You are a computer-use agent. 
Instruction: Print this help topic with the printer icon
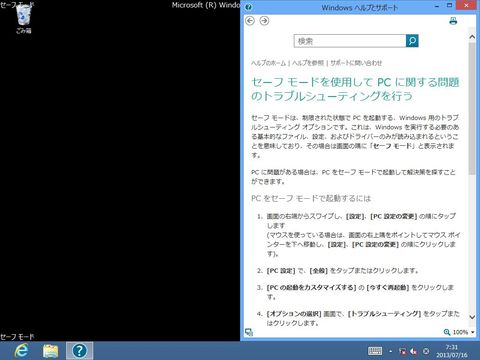click(453, 21)
